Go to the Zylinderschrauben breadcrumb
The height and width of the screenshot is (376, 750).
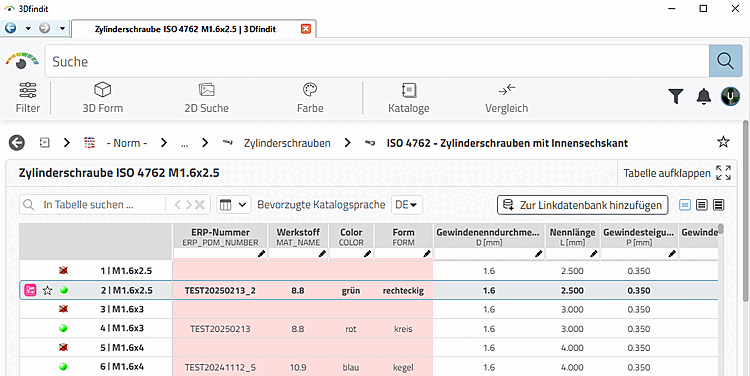pyautogui.click(x=287, y=143)
